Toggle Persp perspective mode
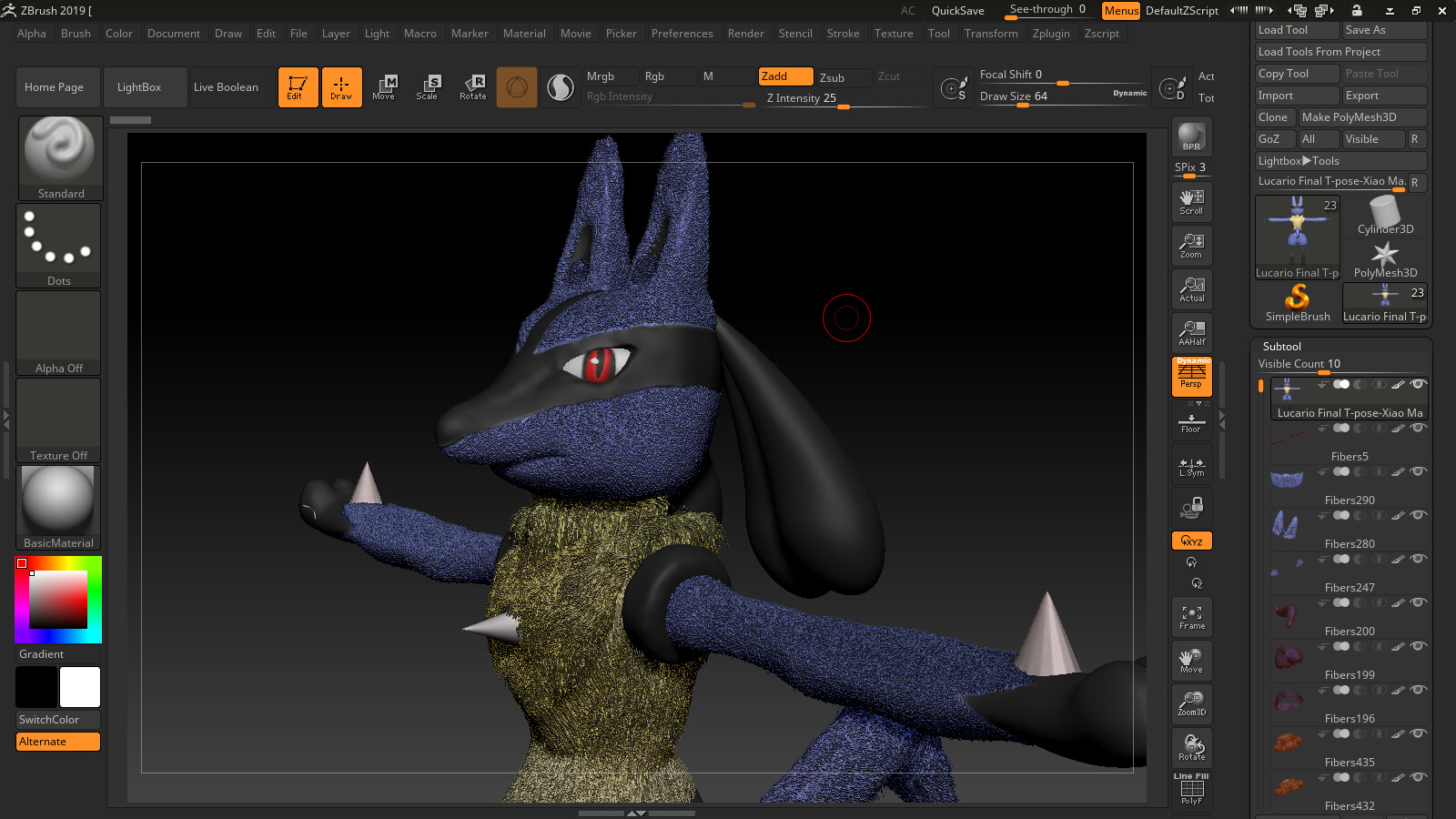This screenshot has height=819, width=1456. (x=1191, y=377)
